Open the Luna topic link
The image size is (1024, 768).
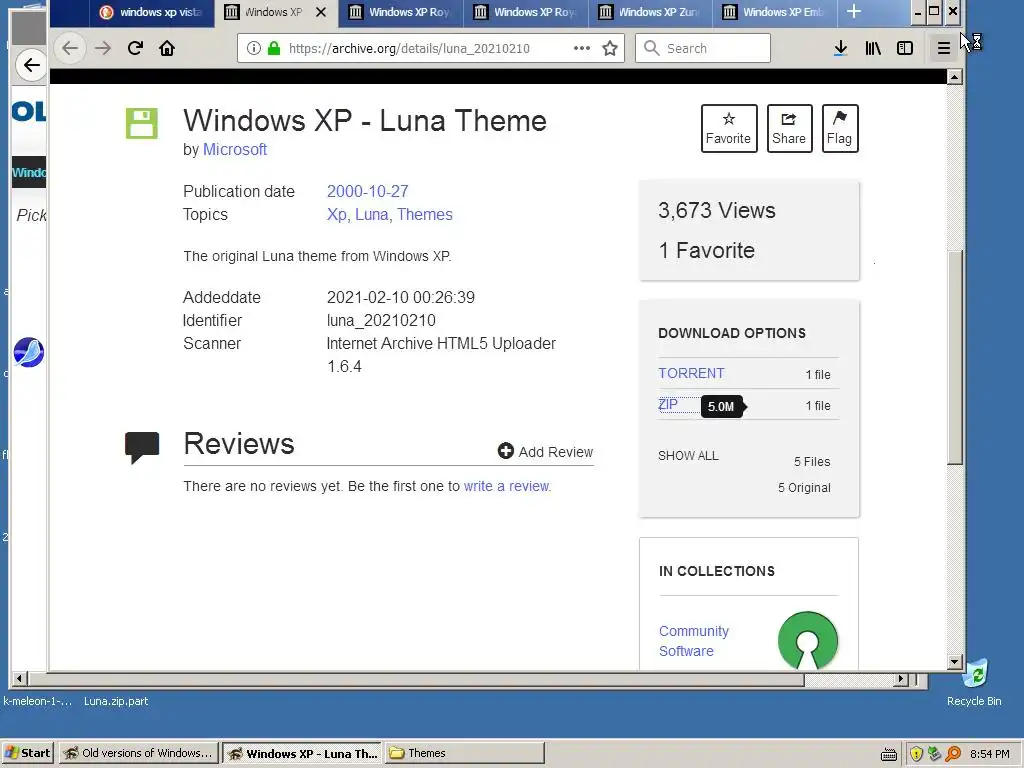tap(372, 215)
